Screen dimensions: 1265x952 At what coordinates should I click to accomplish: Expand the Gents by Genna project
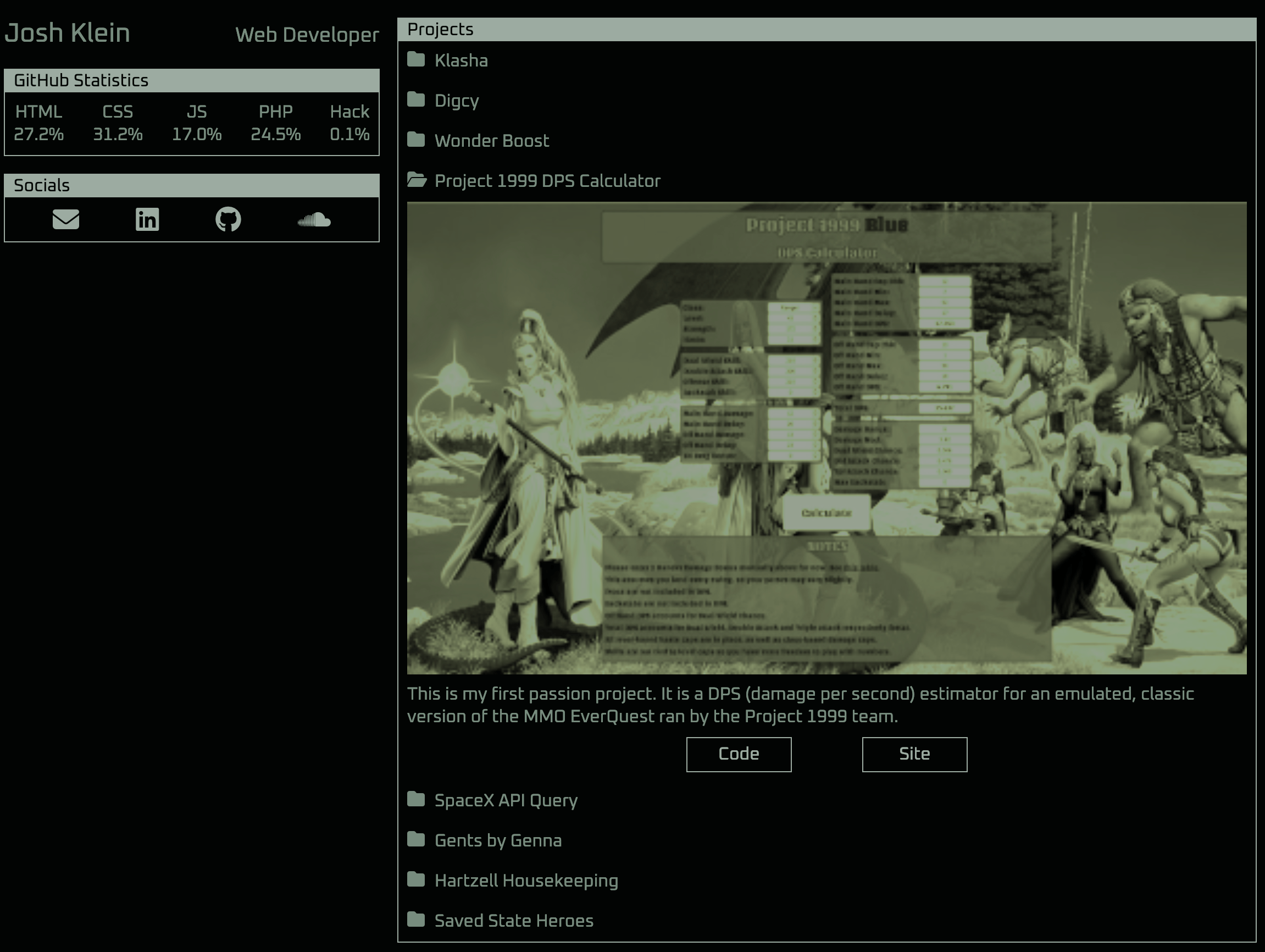(x=497, y=840)
